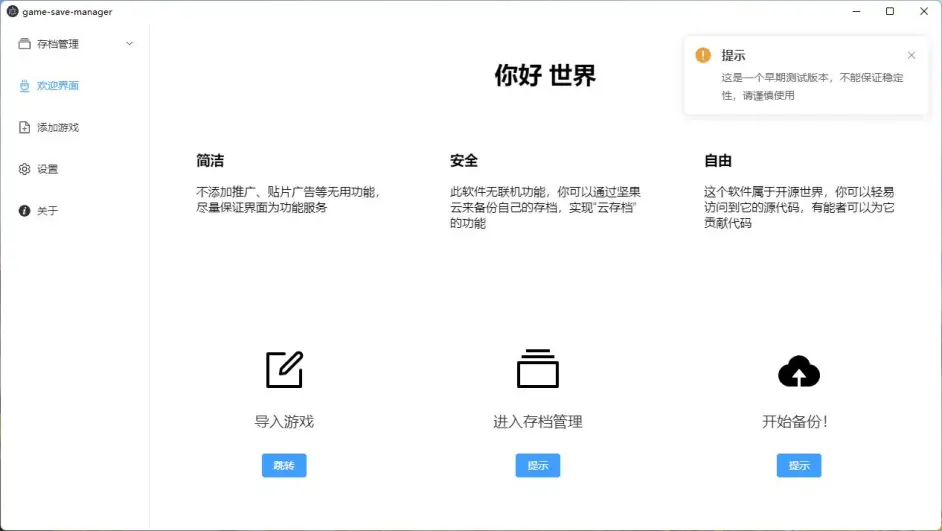The height and width of the screenshot is (531, 942).
Task: Click the 添加游戏 plus-file icon
Action: [24, 128]
